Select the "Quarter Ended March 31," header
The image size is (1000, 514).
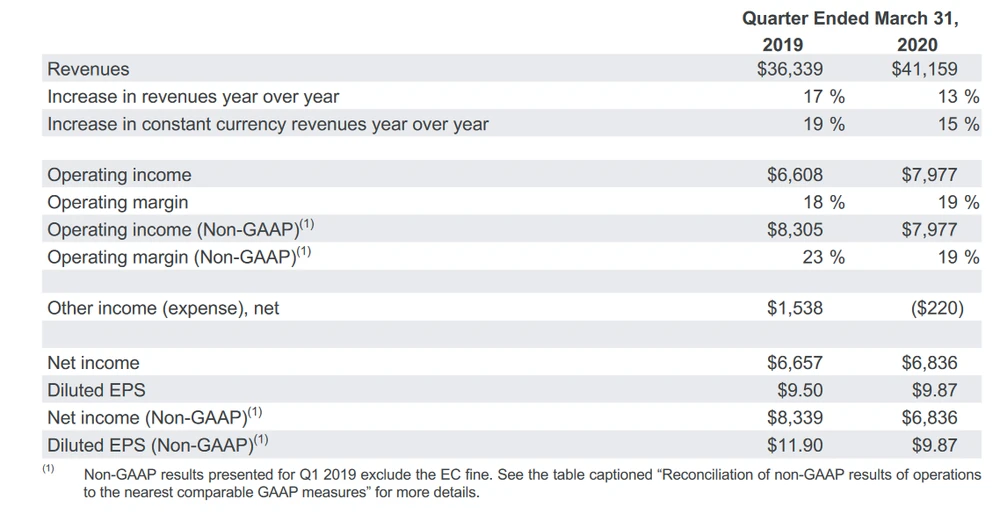click(x=850, y=18)
